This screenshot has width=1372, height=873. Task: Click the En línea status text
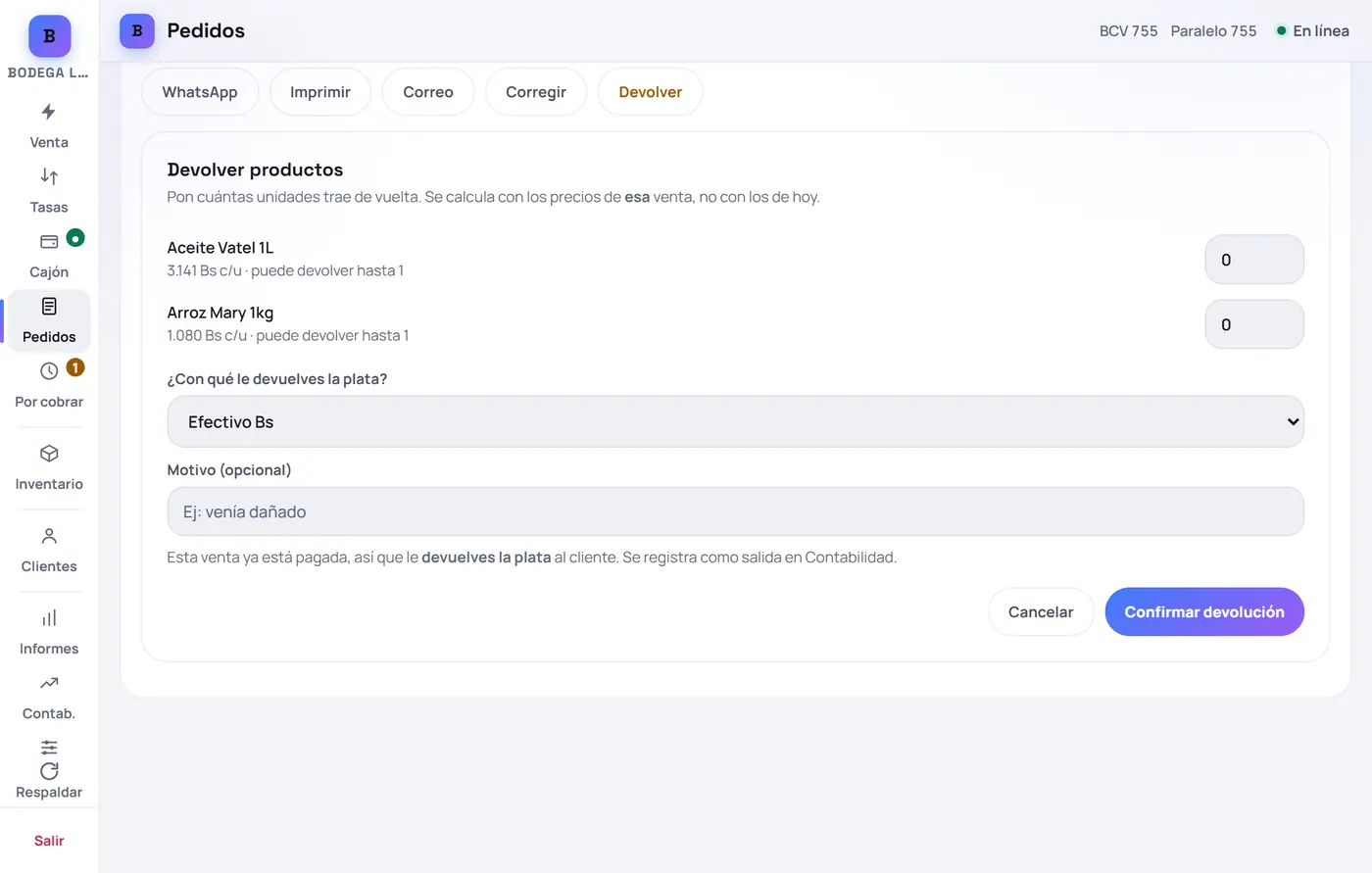1321,31
